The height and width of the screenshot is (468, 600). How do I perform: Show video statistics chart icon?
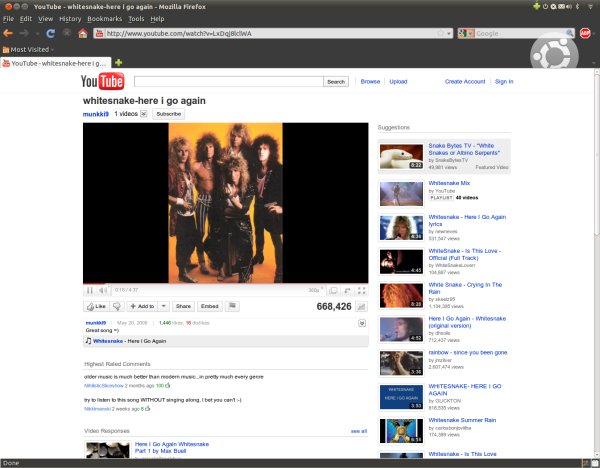tap(361, 307)
